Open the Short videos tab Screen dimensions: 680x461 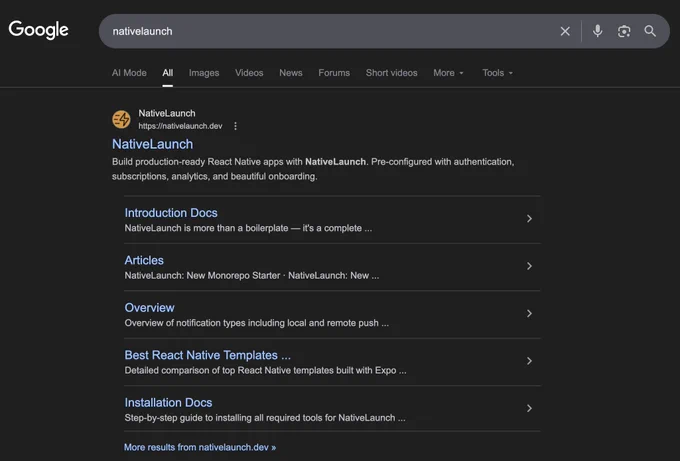[x=391, y=73]
